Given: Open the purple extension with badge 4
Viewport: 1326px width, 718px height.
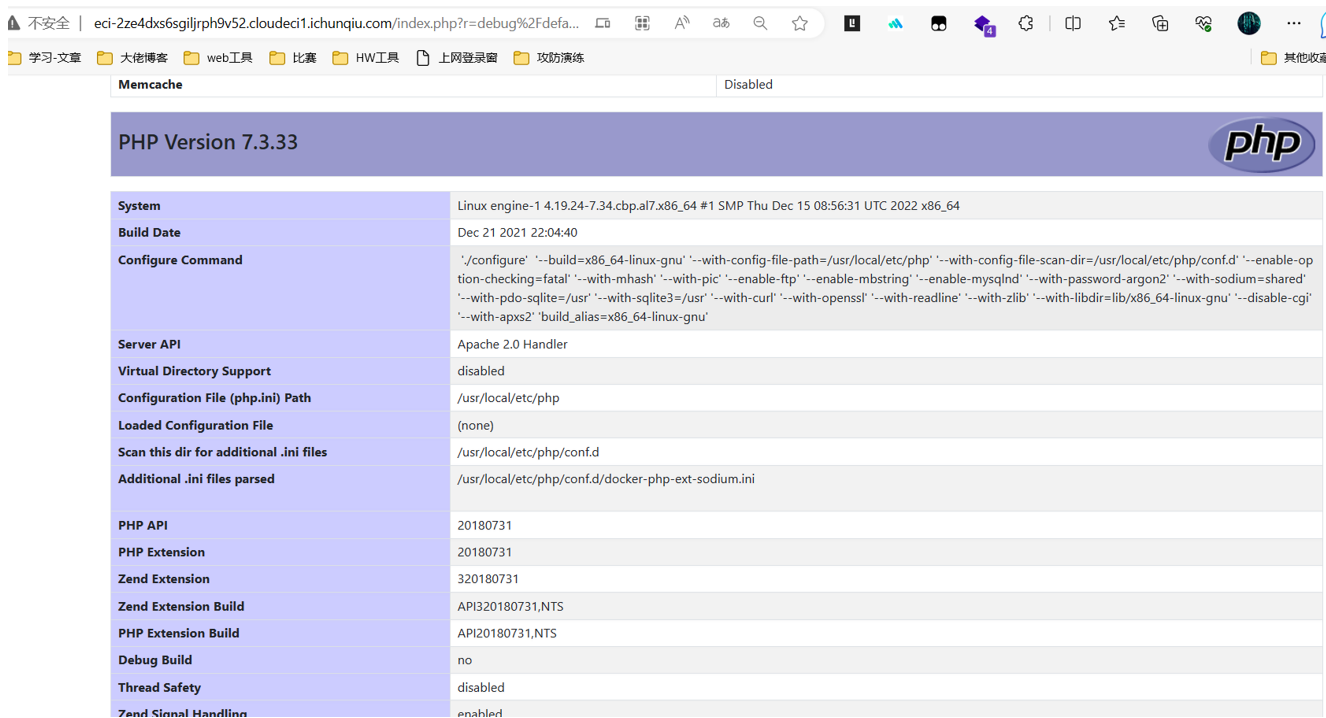Looking at the screenshot, I should click(x=984, y=24).
